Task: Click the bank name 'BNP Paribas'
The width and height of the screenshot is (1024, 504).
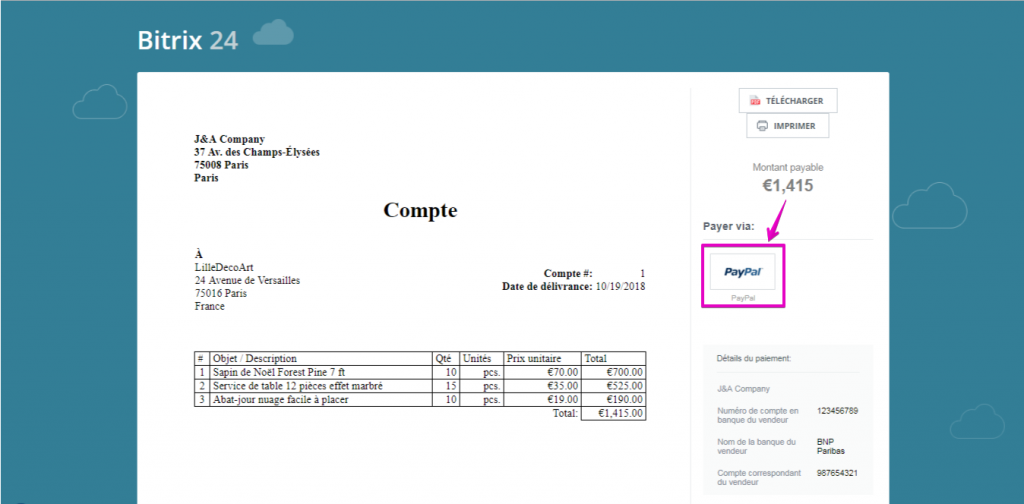Action: coord(830,447)
